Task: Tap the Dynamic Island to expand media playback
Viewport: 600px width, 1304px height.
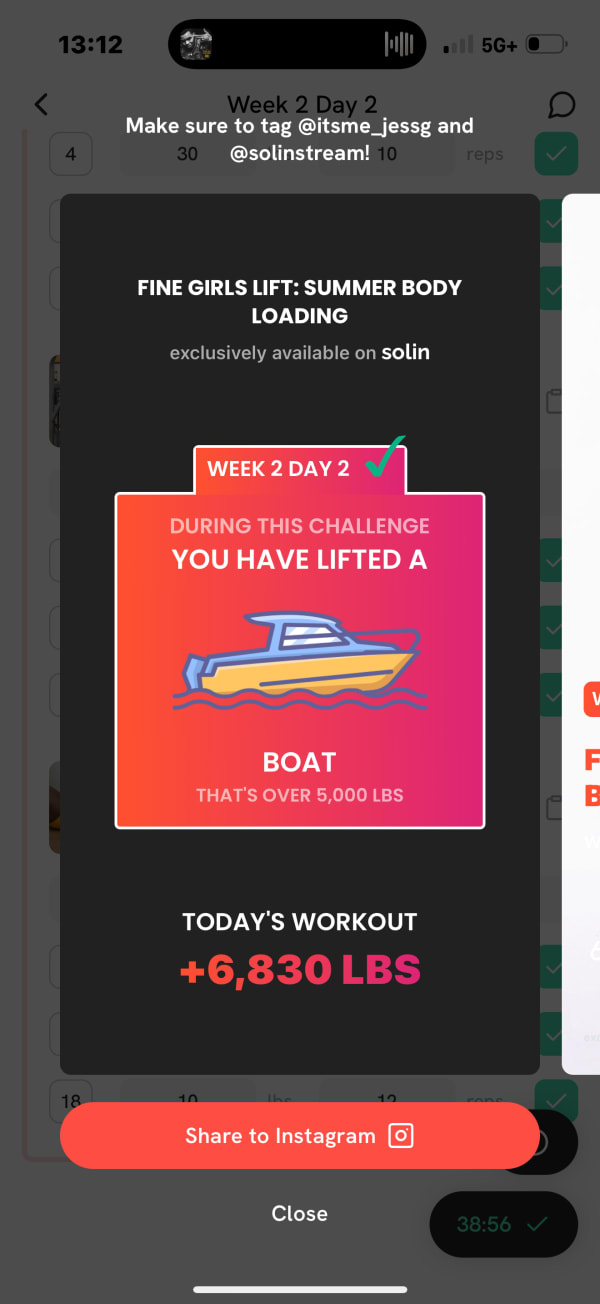Action: coord(296,43)
